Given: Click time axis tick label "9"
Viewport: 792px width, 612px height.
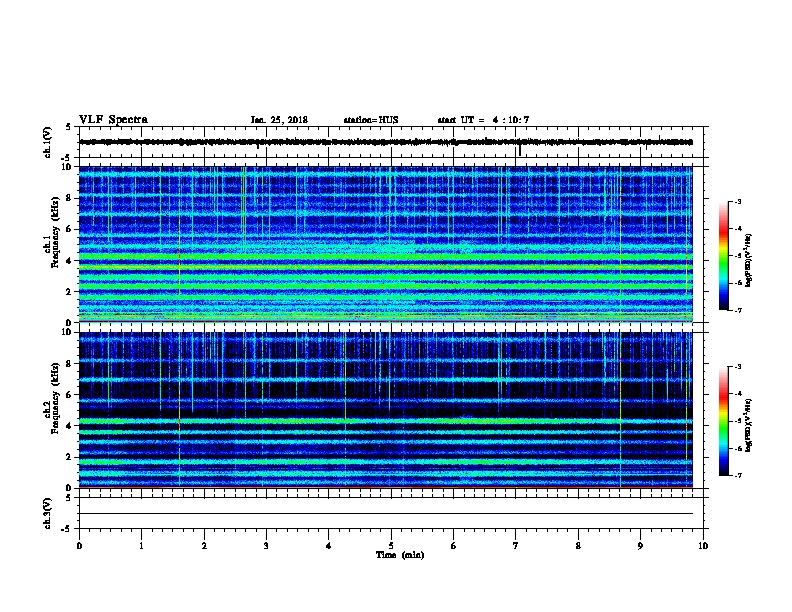Looking at the screenshot, I should click(x=640, y=545).
